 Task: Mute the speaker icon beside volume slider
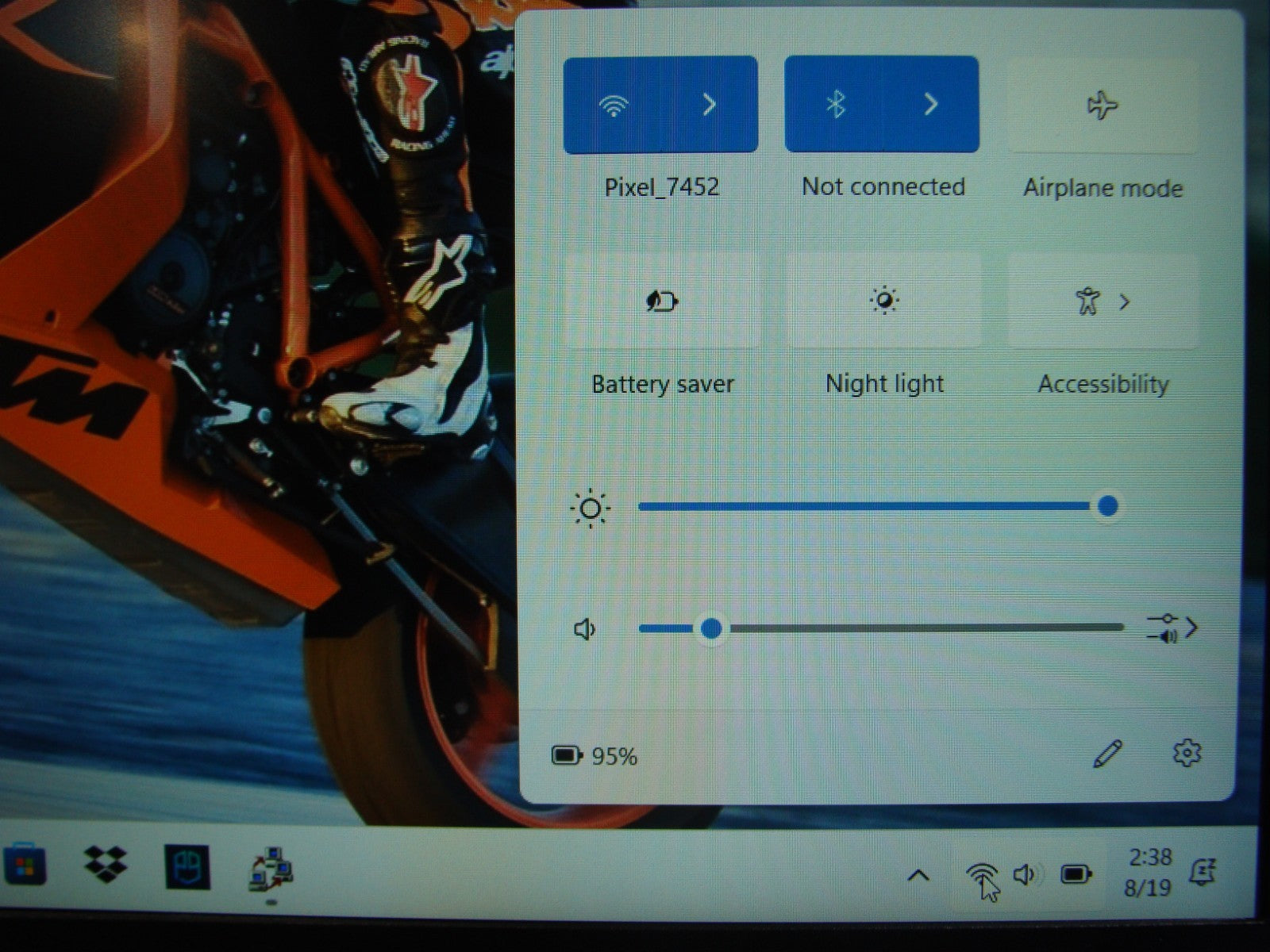[585, 630]
